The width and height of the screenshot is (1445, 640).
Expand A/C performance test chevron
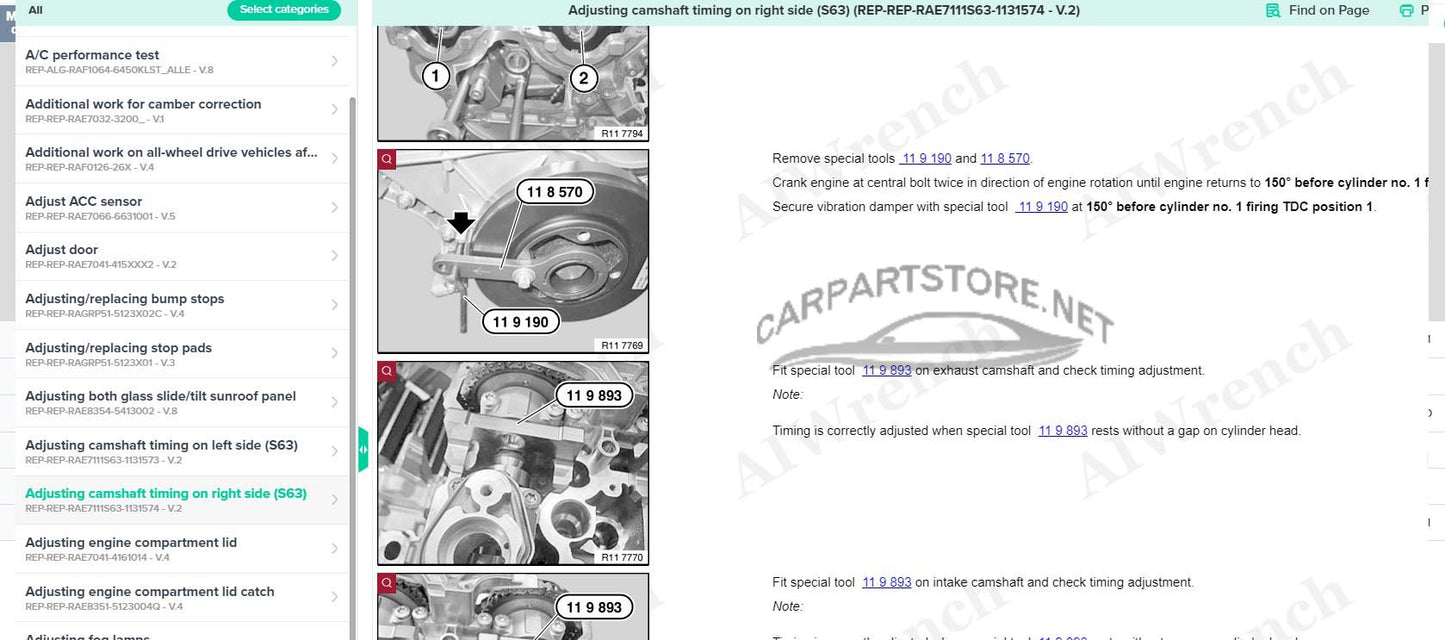[x=334, y=61]
